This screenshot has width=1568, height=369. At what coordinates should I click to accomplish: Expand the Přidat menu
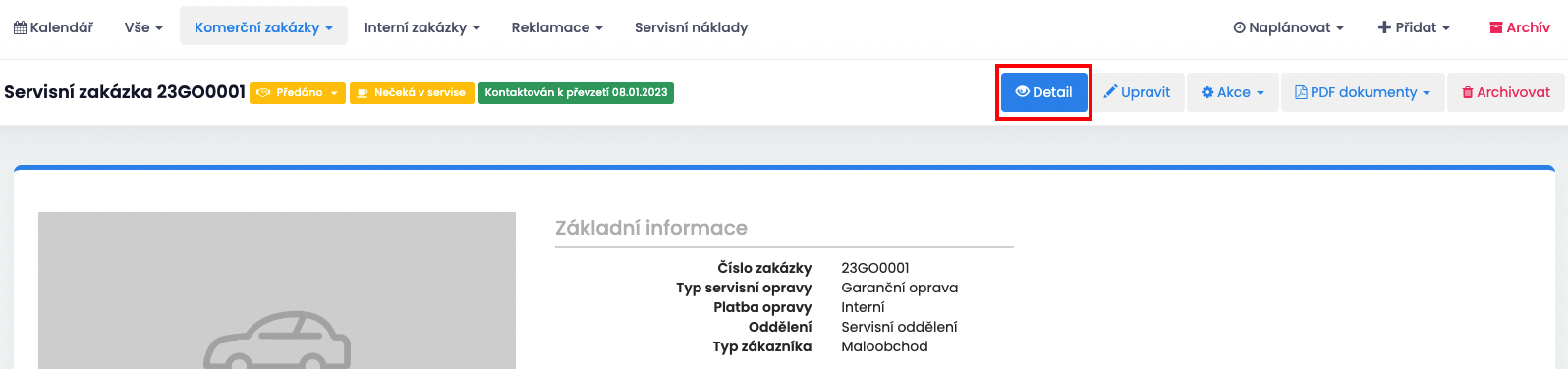coord(1414,27)
